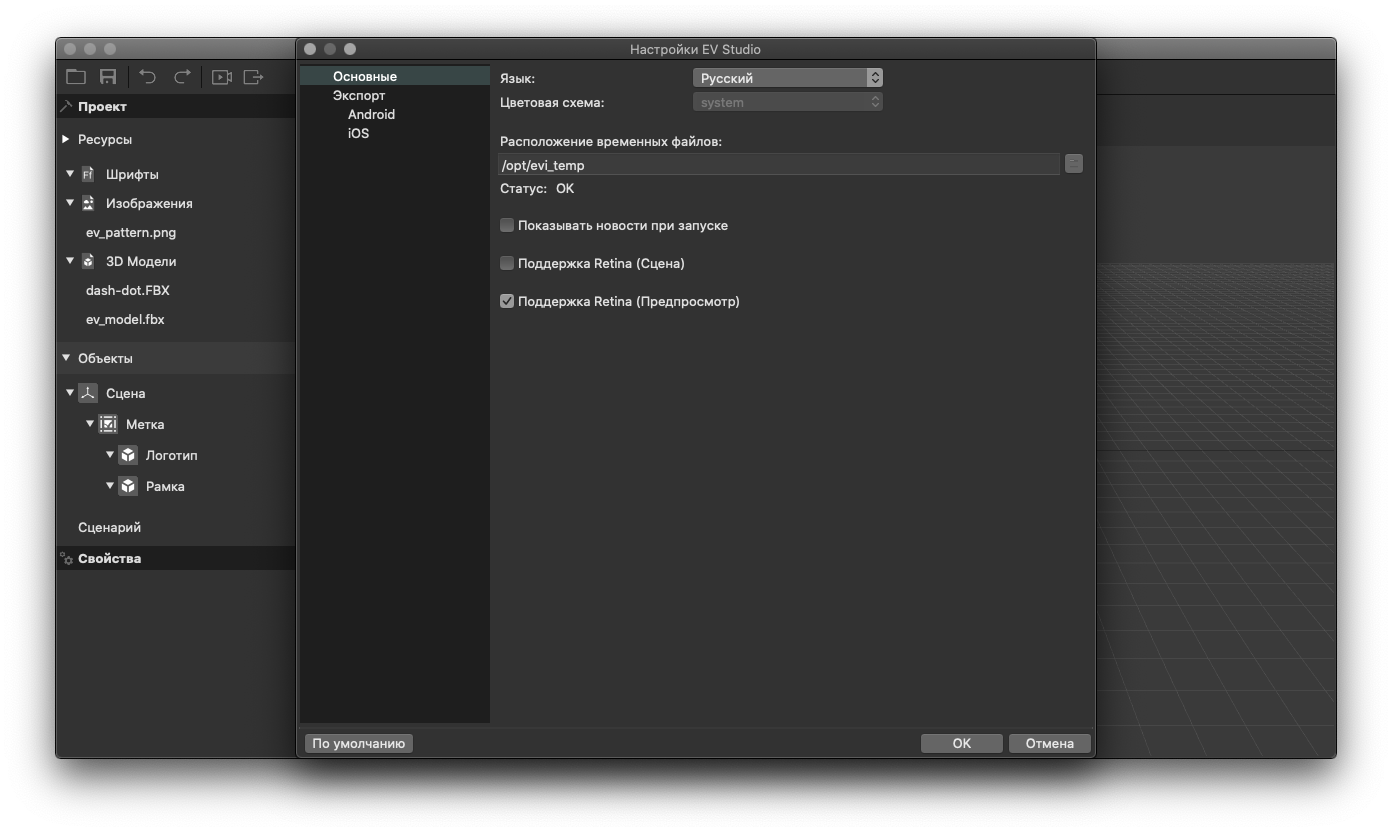Click the Расположение временных файлов label

611,141
